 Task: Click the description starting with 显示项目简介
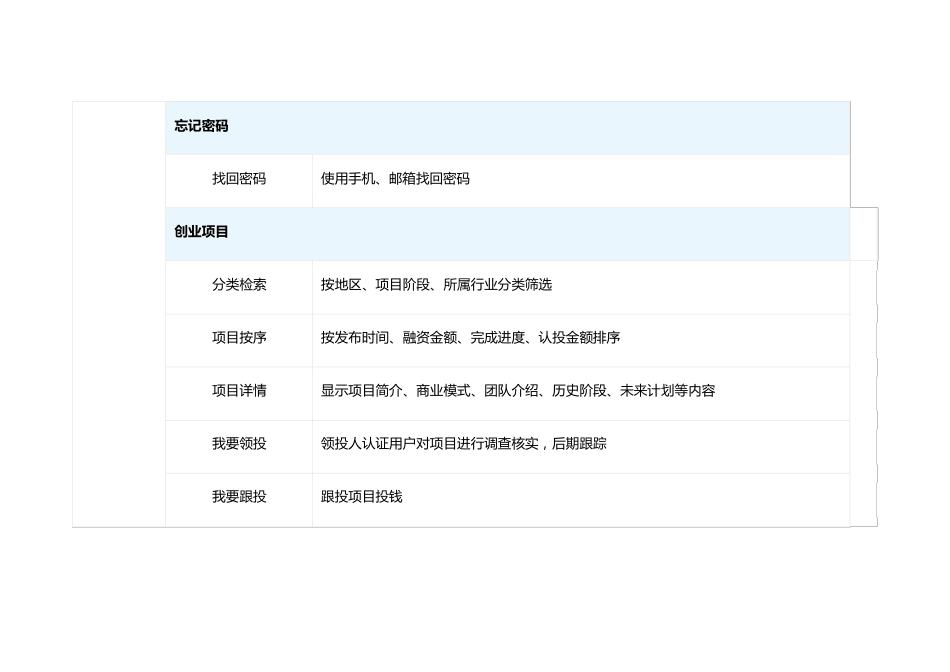pos(518,391)
